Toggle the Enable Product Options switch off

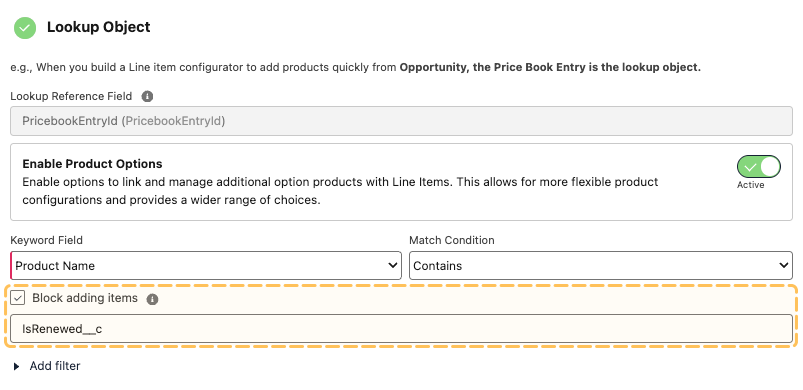tap(758, 167)
